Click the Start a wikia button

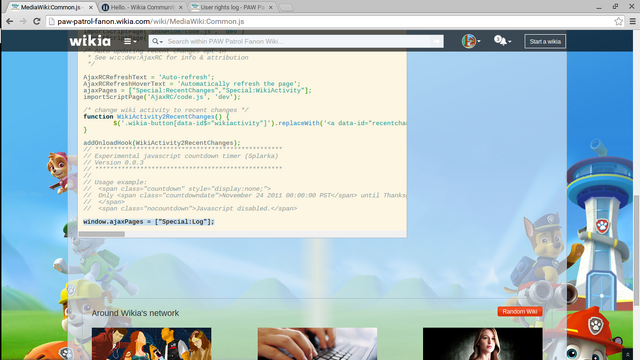(545, 41)
